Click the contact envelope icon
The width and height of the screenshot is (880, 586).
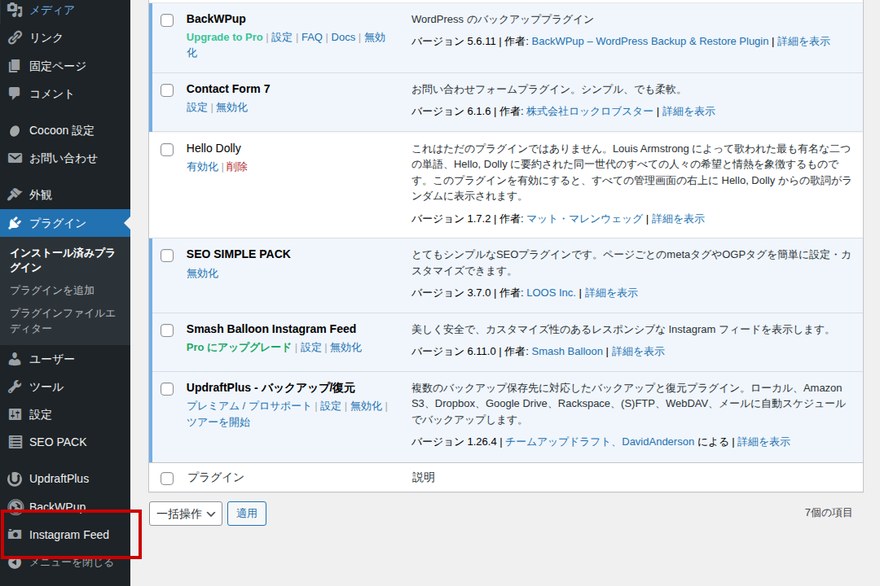15,158
